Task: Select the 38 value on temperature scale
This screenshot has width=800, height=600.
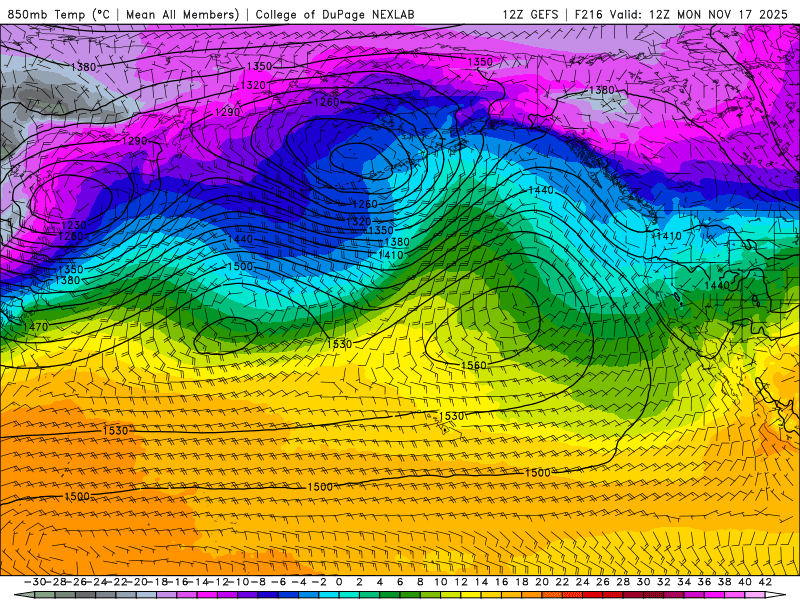Action: tap(724, 582)
